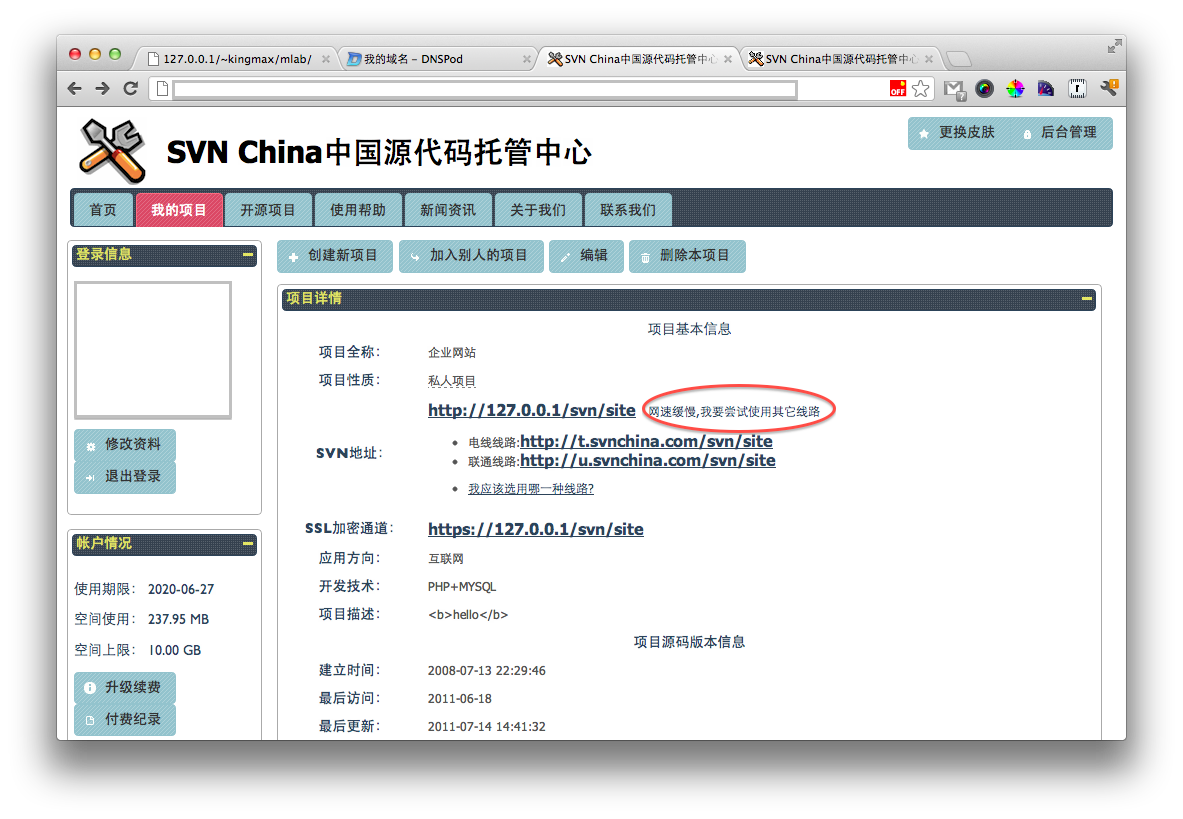Image resolution: width=1183 pixels, height=819 pixels.
Task: Open the 使用帮助 navigation tab
Action: pyautogui.click(x=358, y=210)
